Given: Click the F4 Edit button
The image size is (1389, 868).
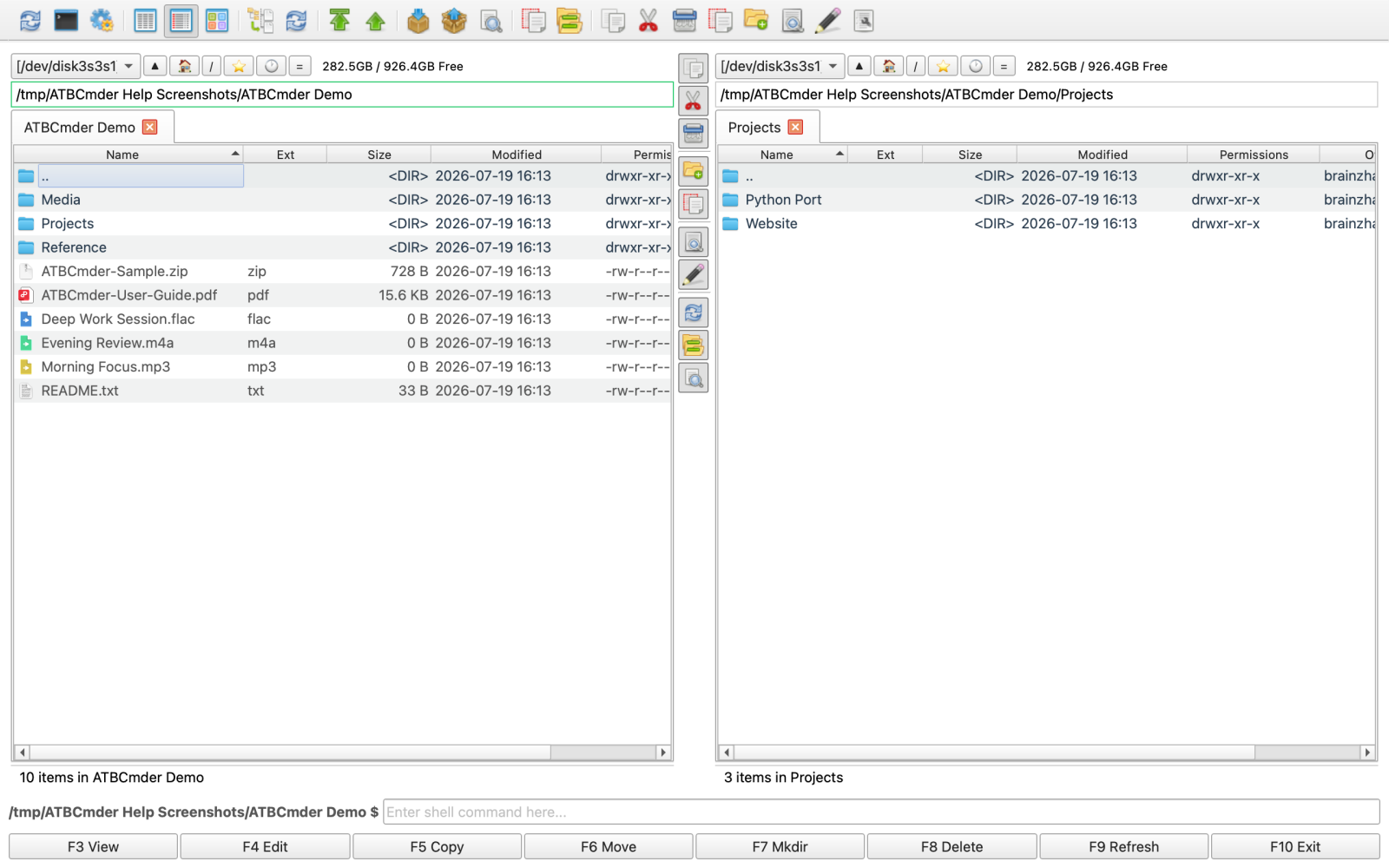Looking at the screenshot, I should tap(265, 846).
